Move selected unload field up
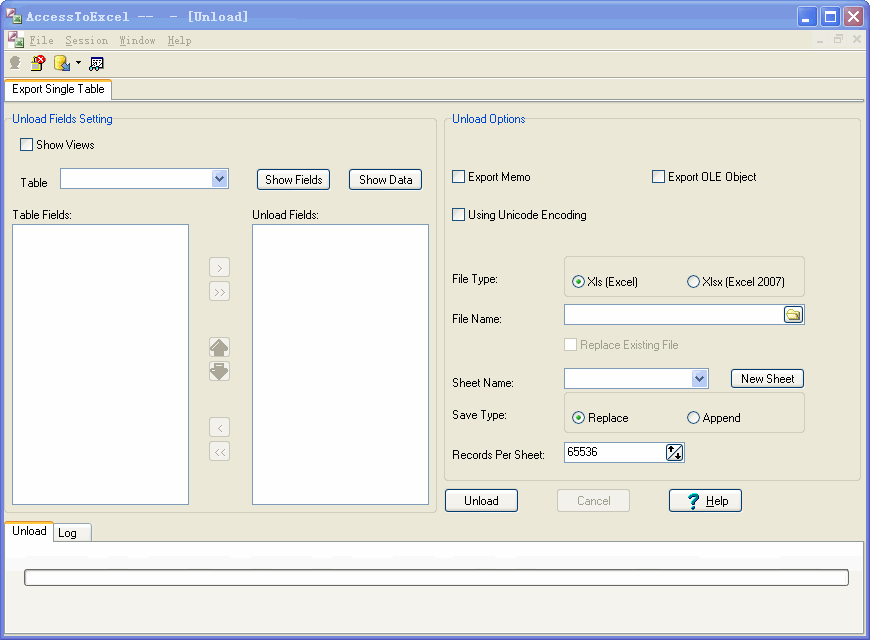Screen dimensions: 870x640 point(219,347)
